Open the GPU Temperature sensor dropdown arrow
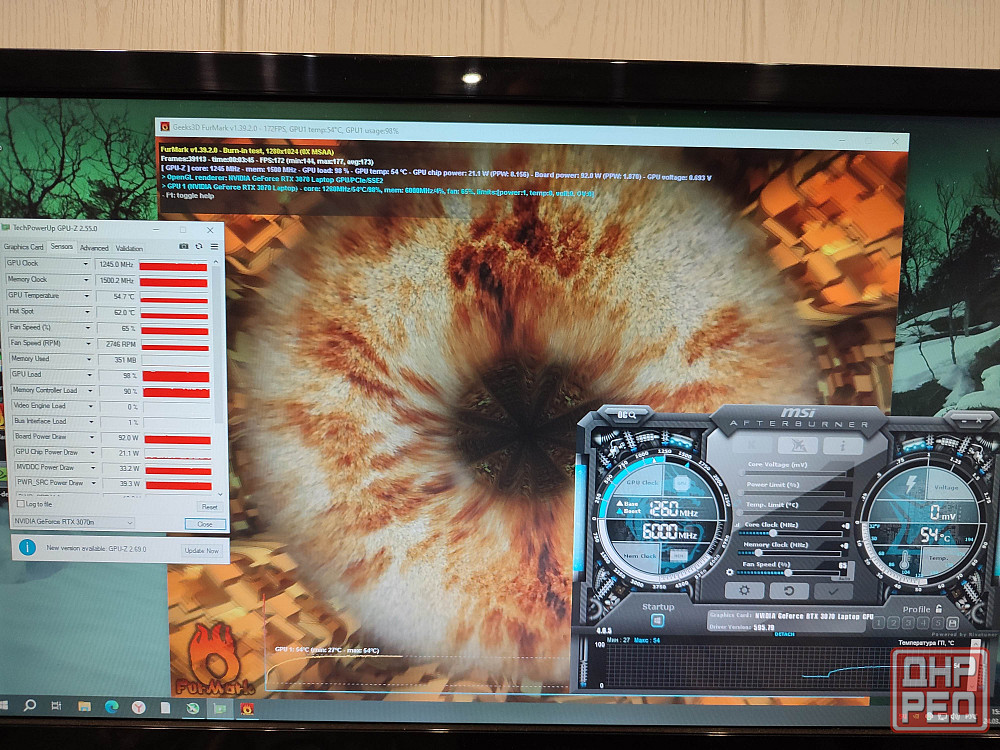Image resolution: width=1000 pixels, height=750 pixels. (x=87, y=297)
